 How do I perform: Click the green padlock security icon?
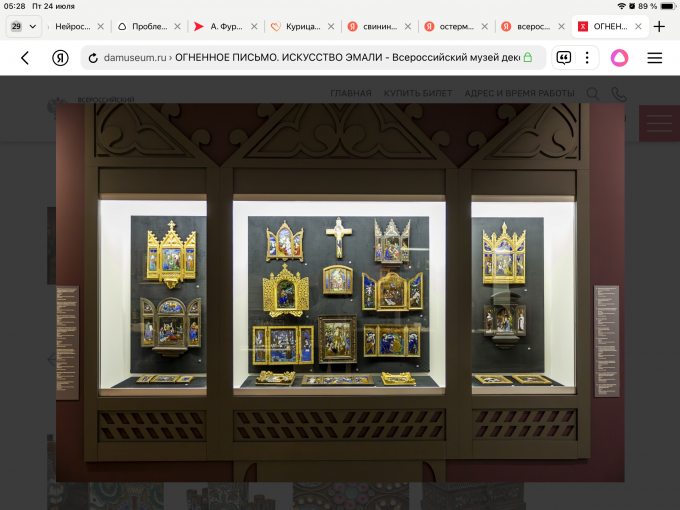click(528, 57)
